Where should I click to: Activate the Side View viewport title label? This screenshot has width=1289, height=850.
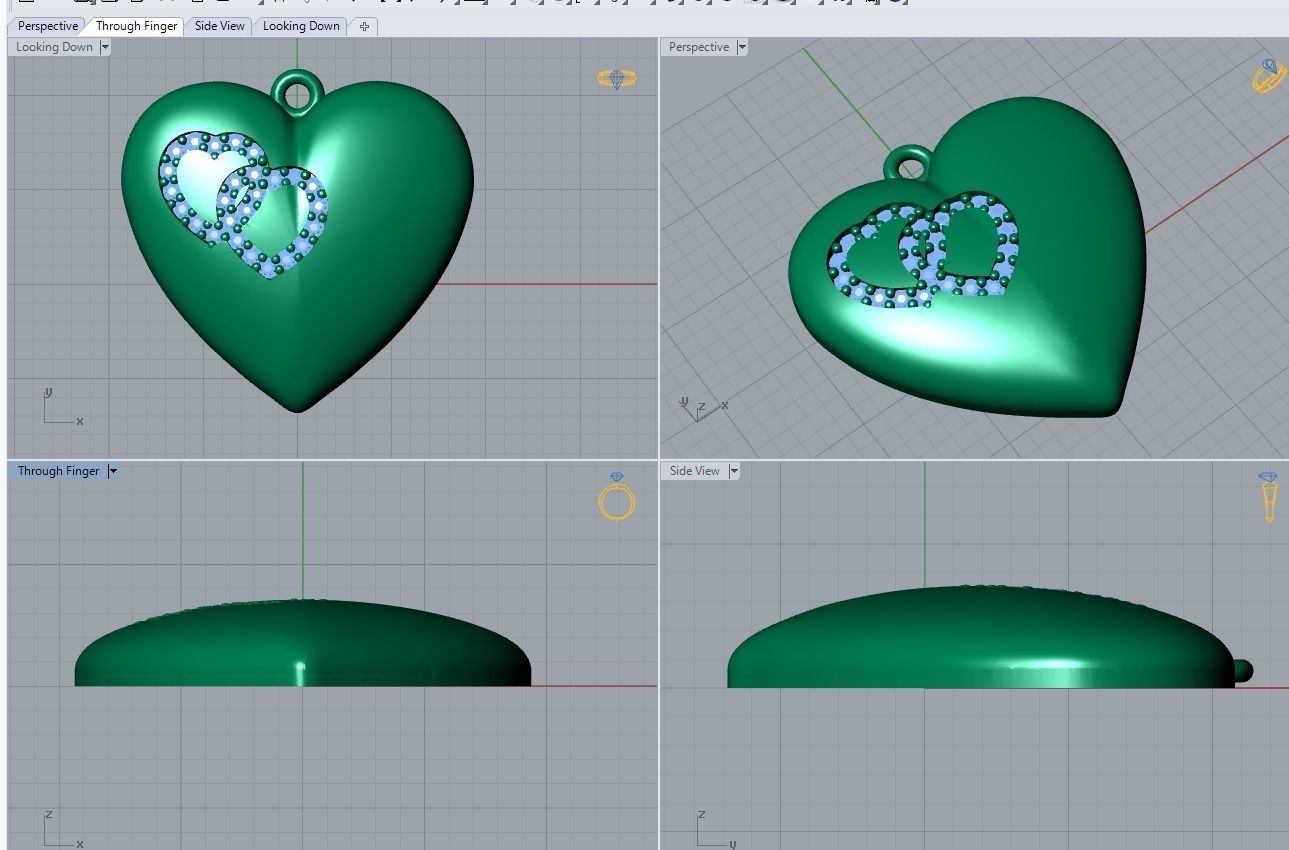pos(694,471)
